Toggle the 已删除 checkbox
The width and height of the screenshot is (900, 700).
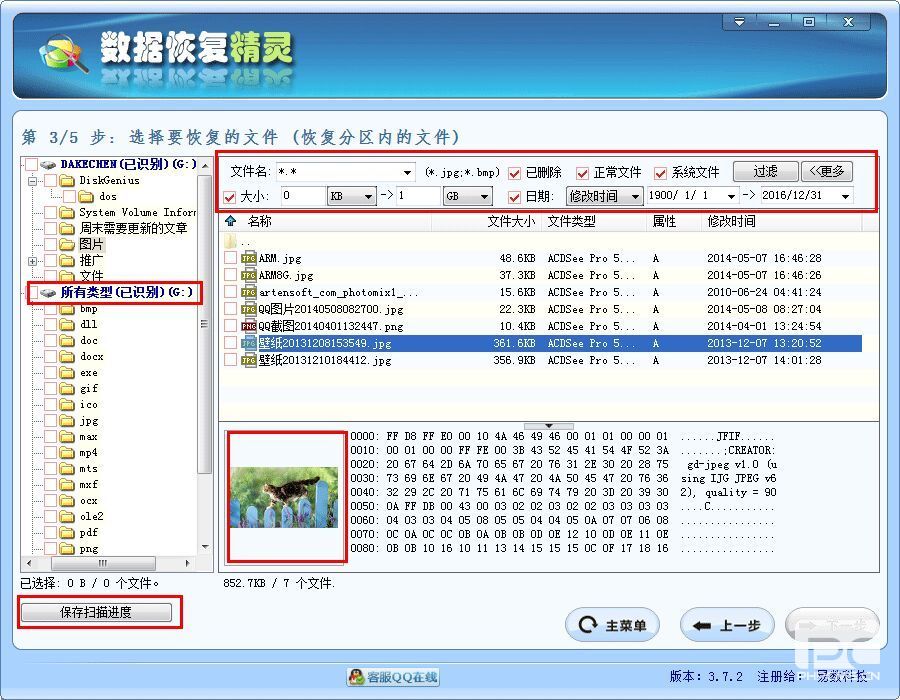coord(515,172)
